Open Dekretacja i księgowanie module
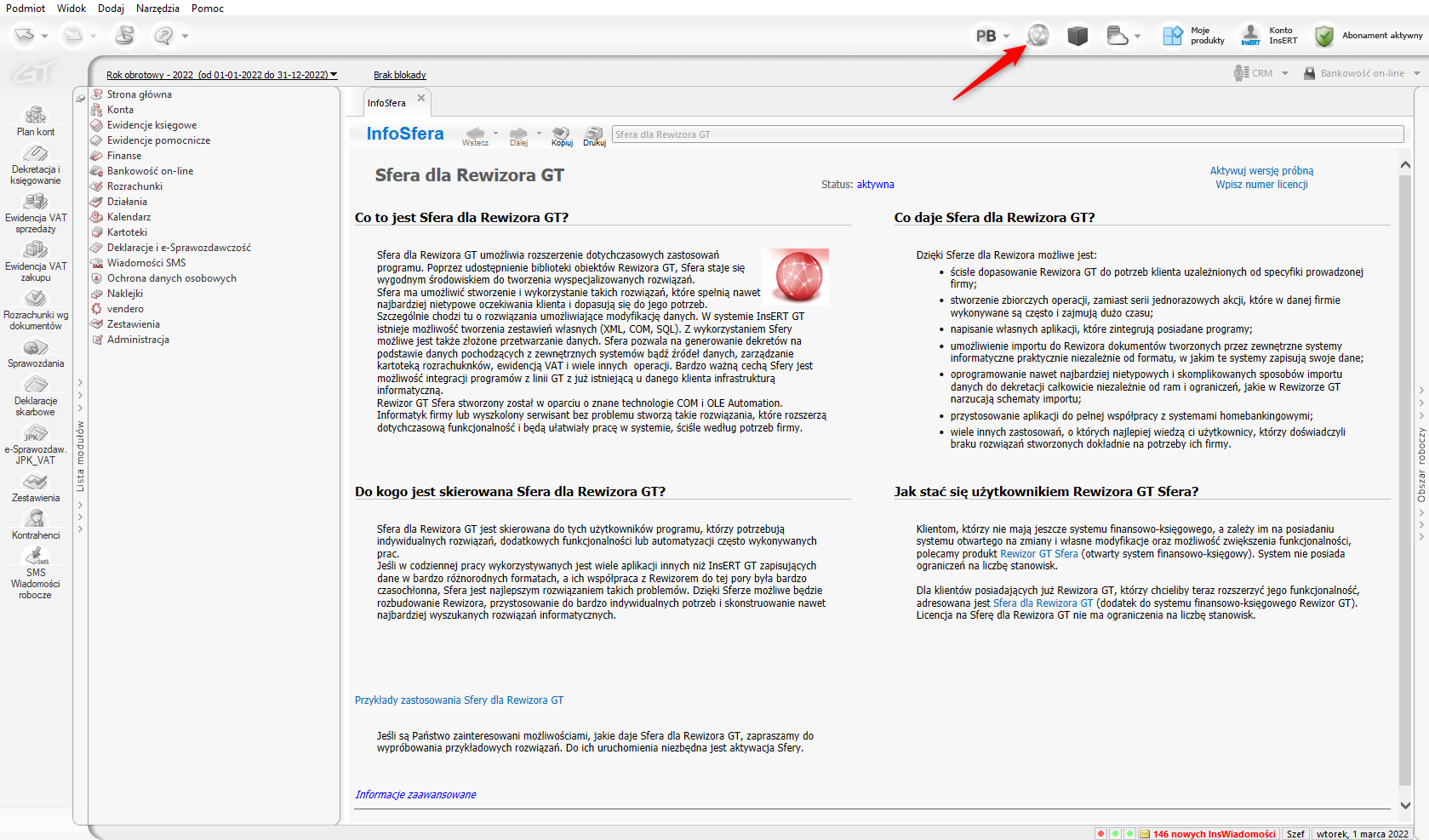Screen dimensions: 1429x840 coord(36,165)
